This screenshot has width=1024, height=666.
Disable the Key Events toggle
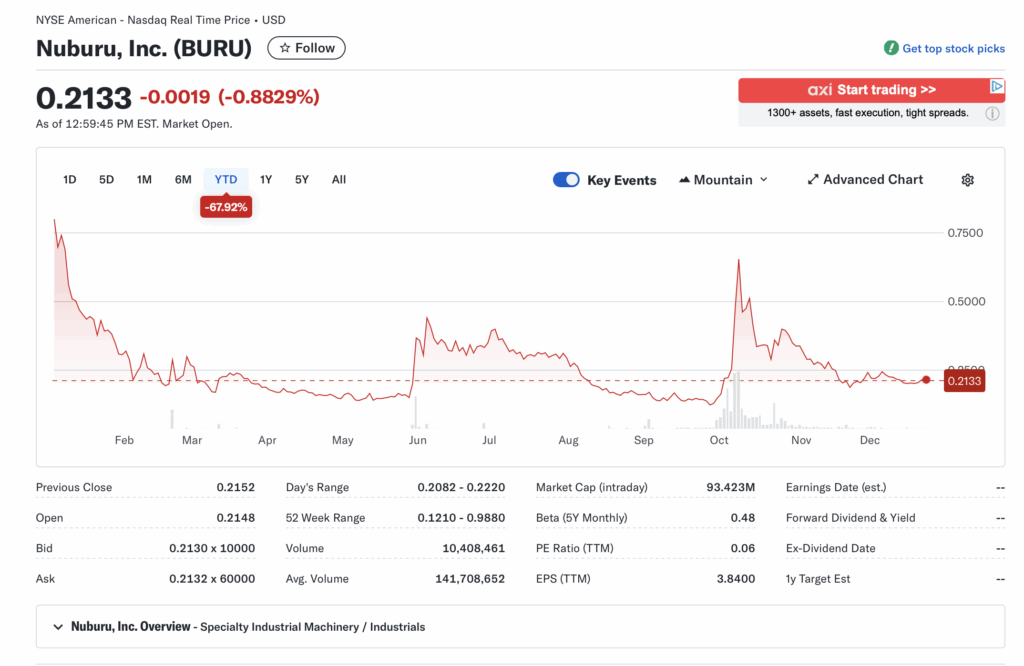[566, 179]
